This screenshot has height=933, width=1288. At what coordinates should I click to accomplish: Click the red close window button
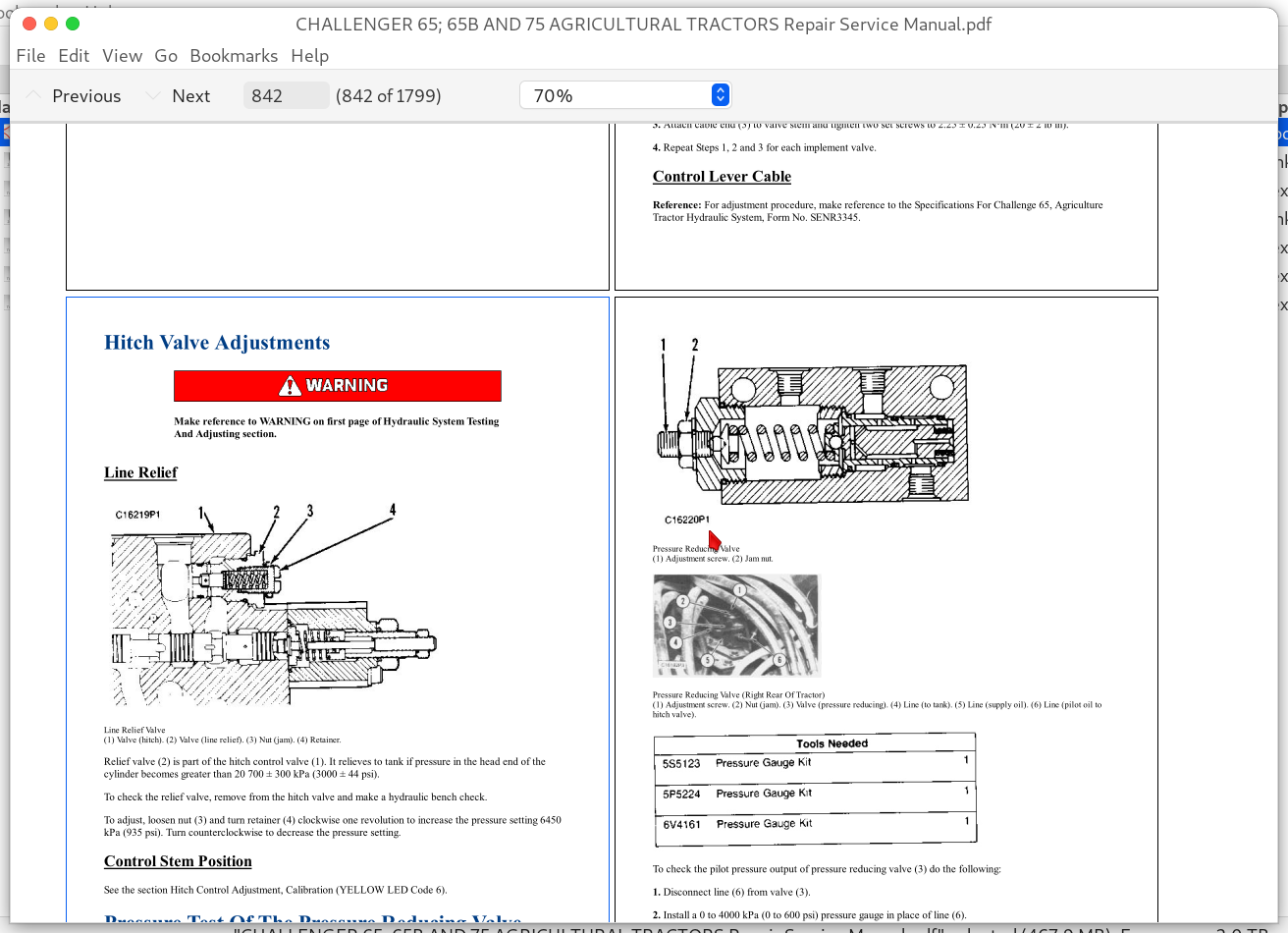pos(29,24)
